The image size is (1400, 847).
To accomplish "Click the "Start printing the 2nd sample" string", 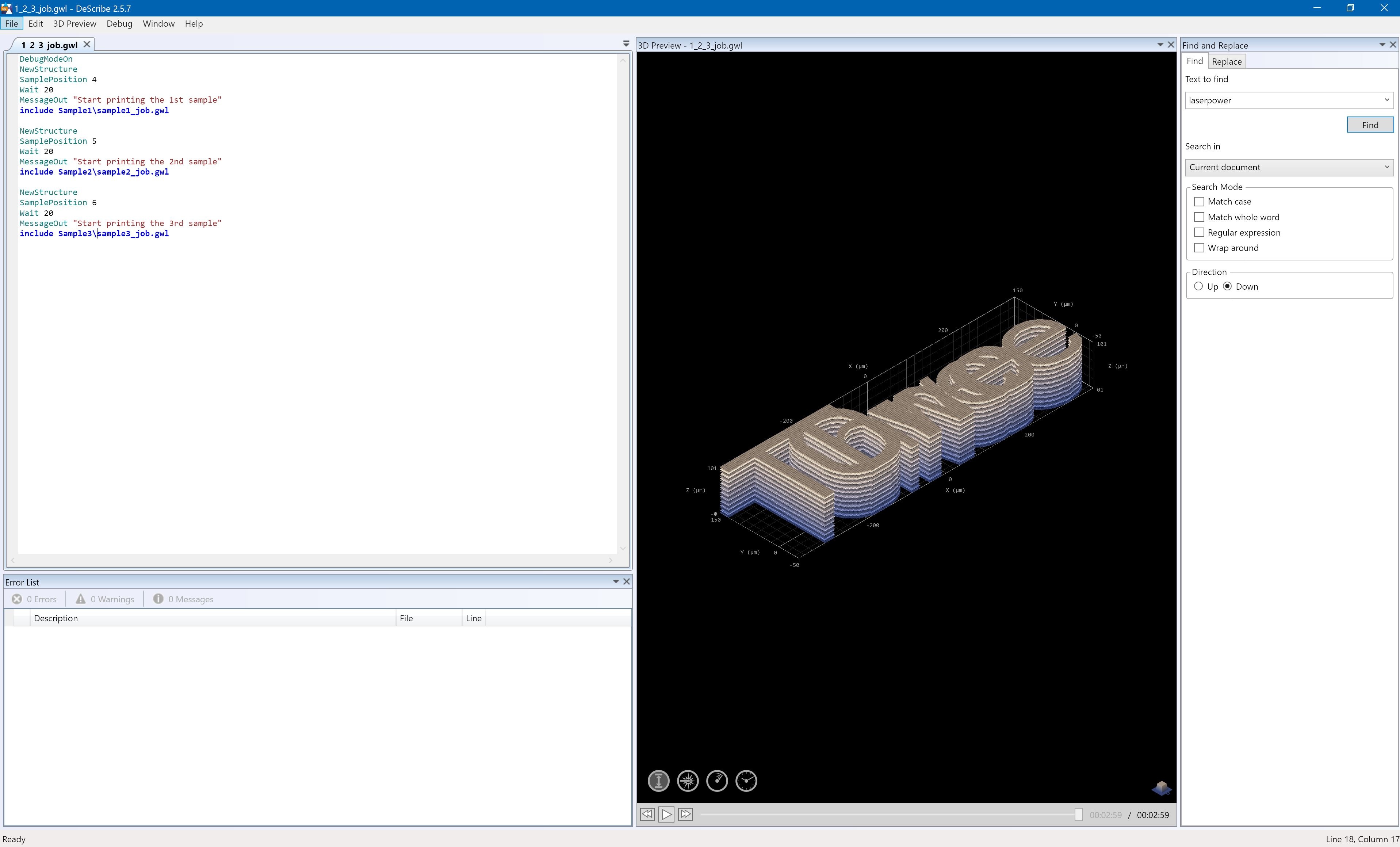I will pos(147,161).
